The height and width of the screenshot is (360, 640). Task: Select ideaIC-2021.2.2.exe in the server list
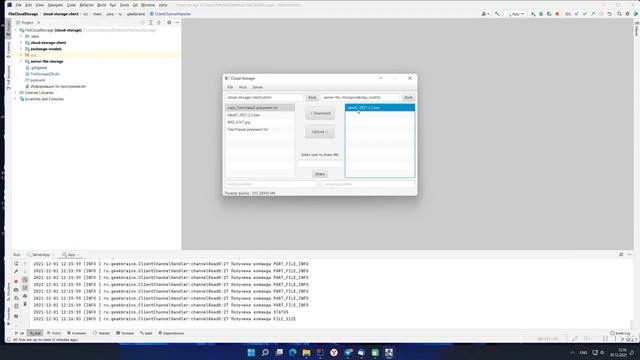point(380,108)
